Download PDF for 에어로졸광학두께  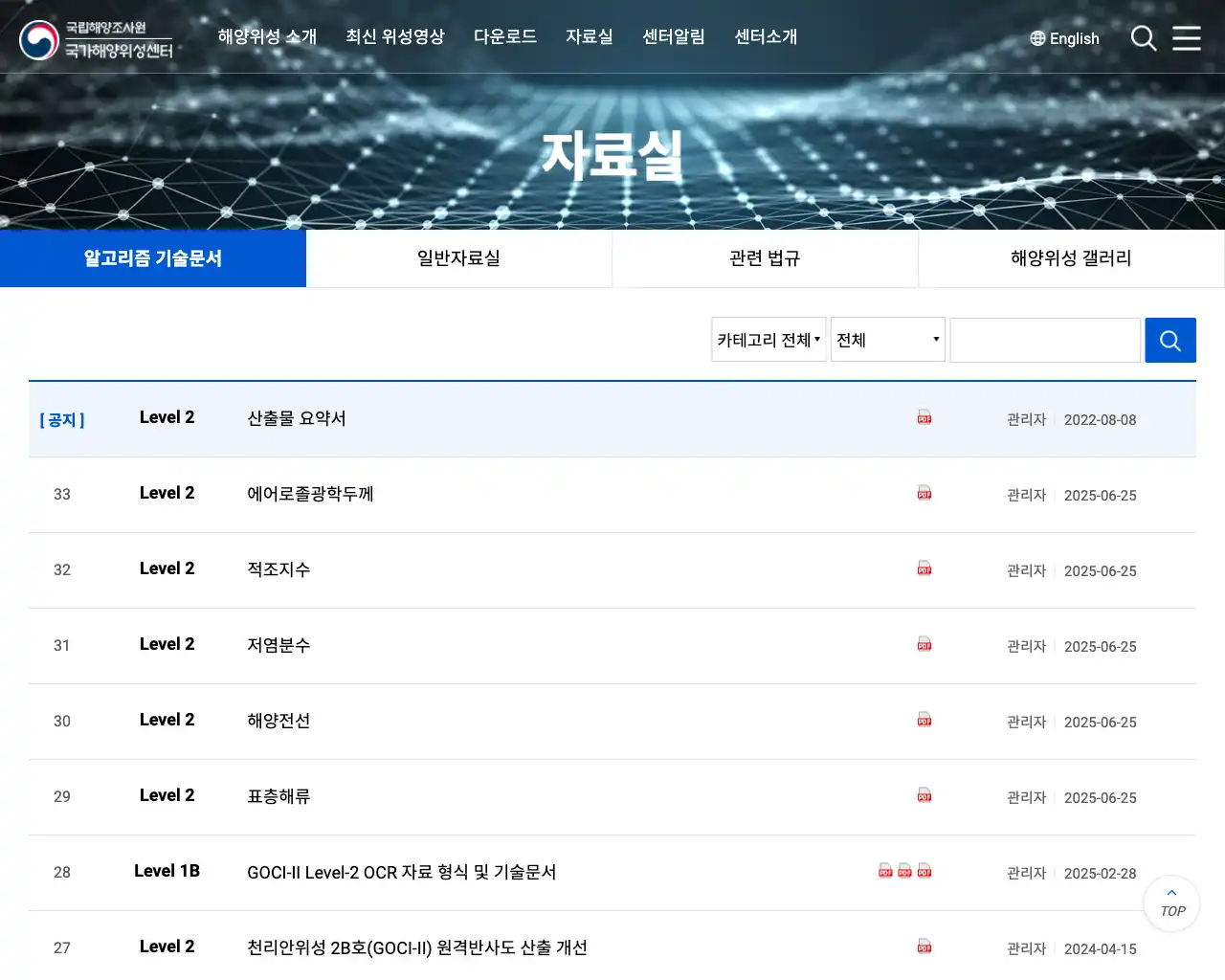coord(924,493)
